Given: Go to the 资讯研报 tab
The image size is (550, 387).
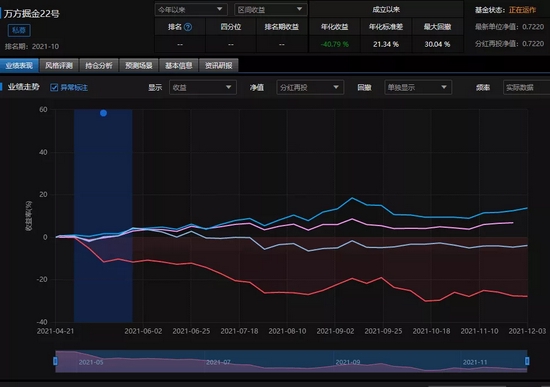Looking at the screenshot, I should 219,66.
